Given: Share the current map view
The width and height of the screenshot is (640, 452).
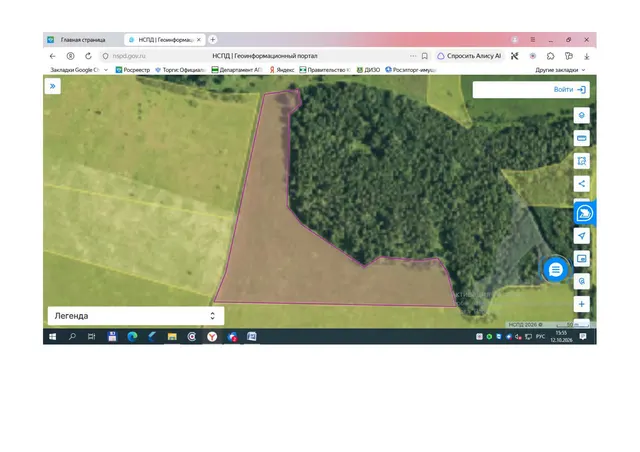Looking at the screenshot, I should click(x=582, y=184).
